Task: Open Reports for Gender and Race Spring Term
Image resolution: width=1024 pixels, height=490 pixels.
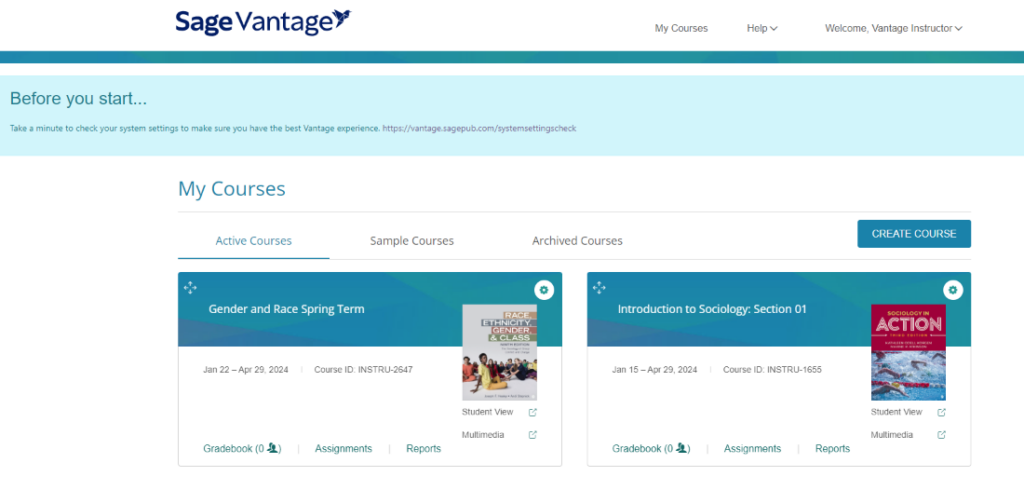Action: point(423,449)
